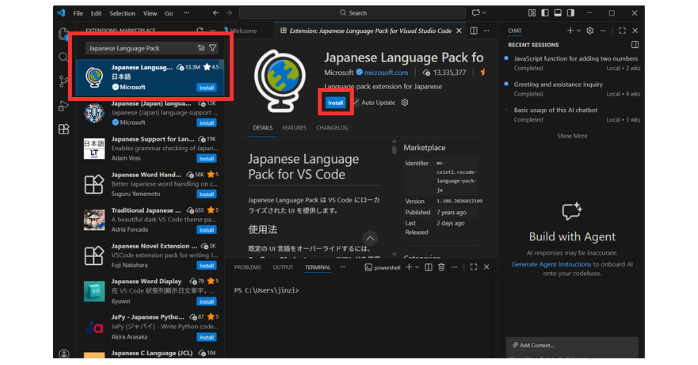Screen dimensions: 698x365
Task: Open terminal panel more actions ellipsis
Action: click(454, 267)
